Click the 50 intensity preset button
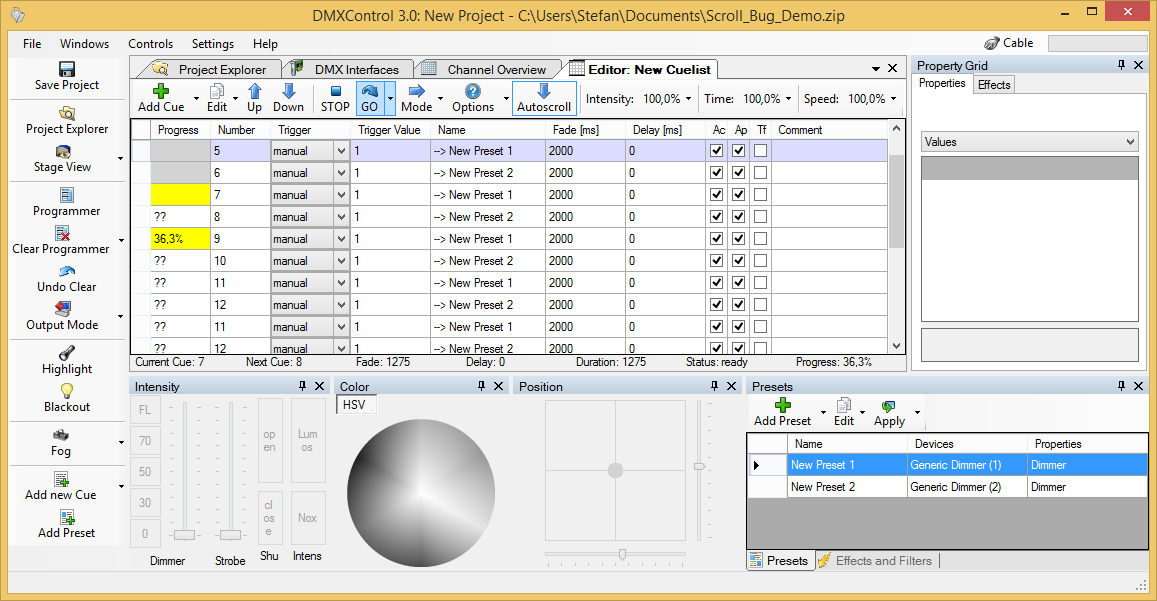Viewport: 1157px width, 601px height. tap(145, 472)
